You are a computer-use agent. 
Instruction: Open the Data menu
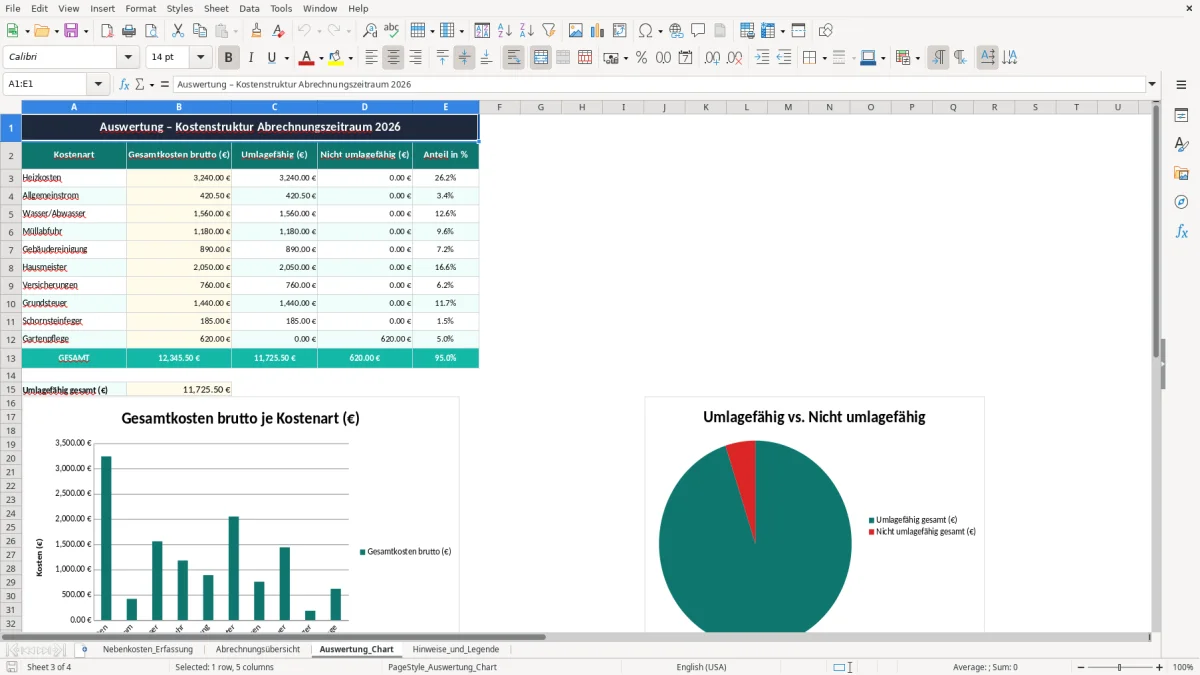(x=249, y=8)
